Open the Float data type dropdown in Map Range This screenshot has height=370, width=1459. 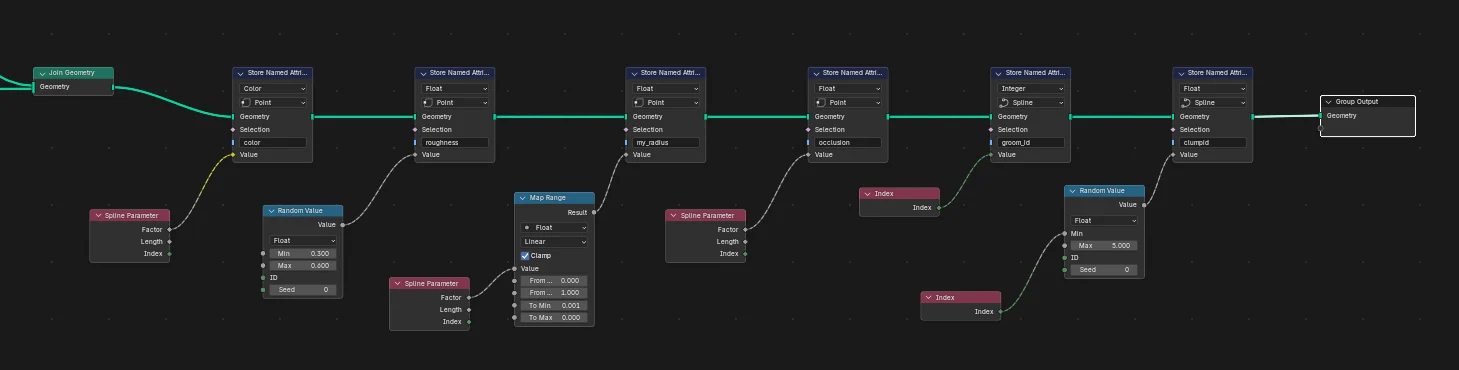pos(554,228)
